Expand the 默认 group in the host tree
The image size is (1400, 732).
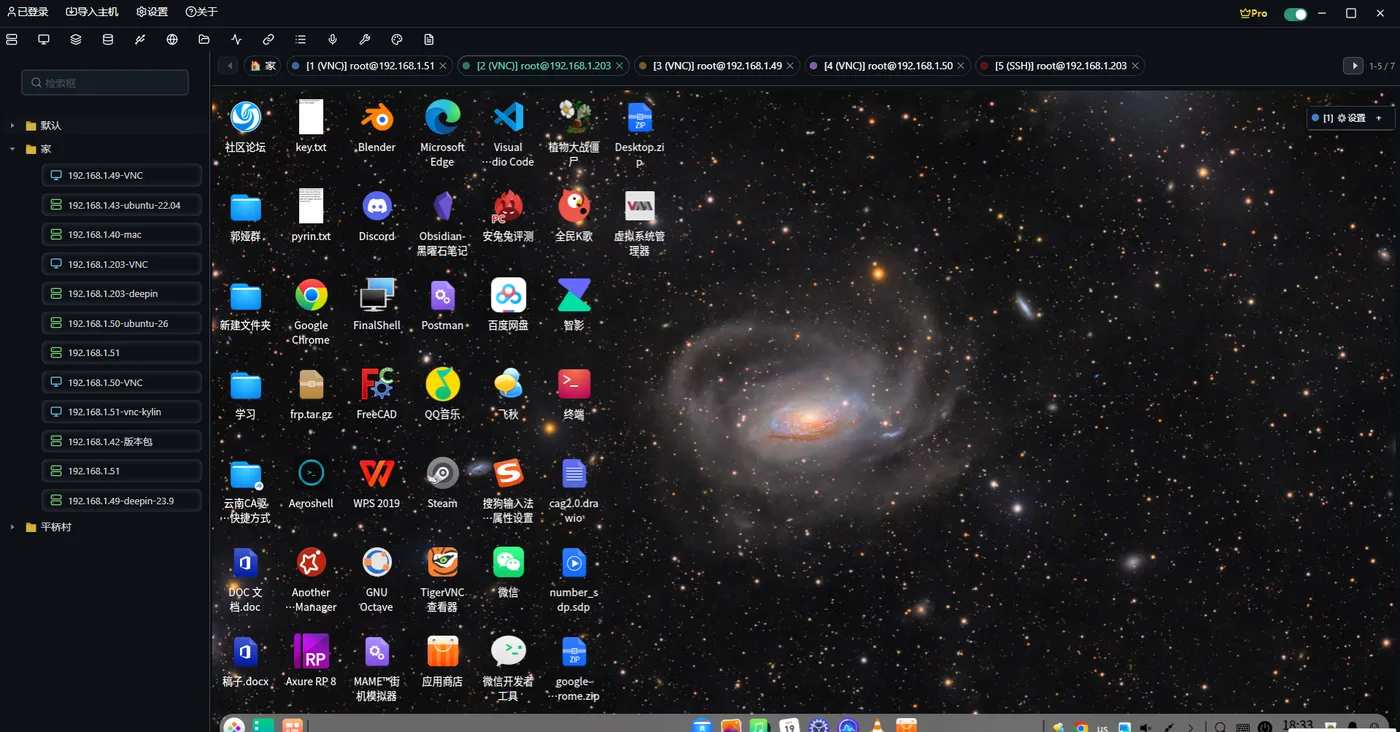click(13, 125)
